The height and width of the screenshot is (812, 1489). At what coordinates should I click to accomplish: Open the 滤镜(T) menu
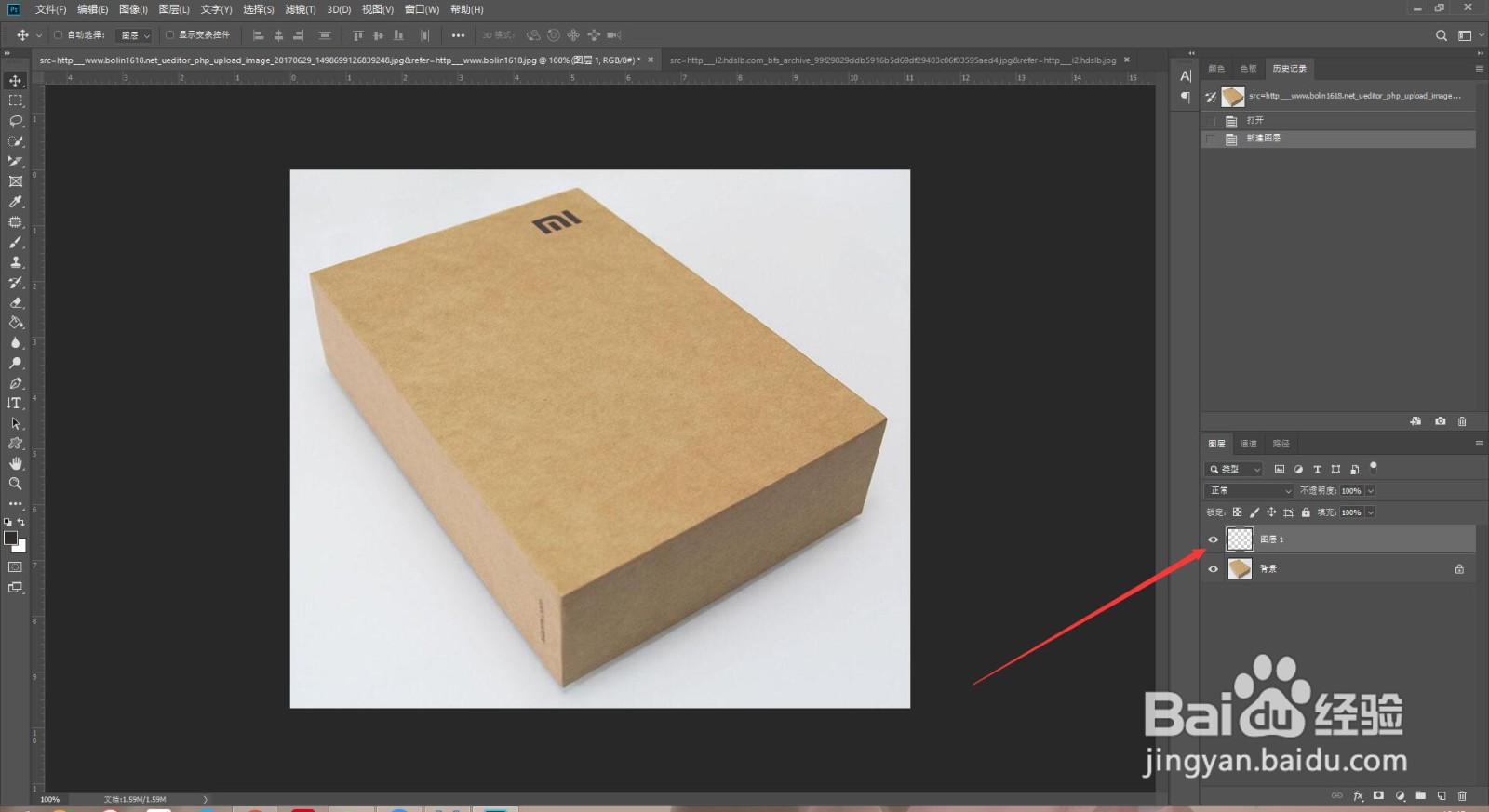(x=300, y=9)
